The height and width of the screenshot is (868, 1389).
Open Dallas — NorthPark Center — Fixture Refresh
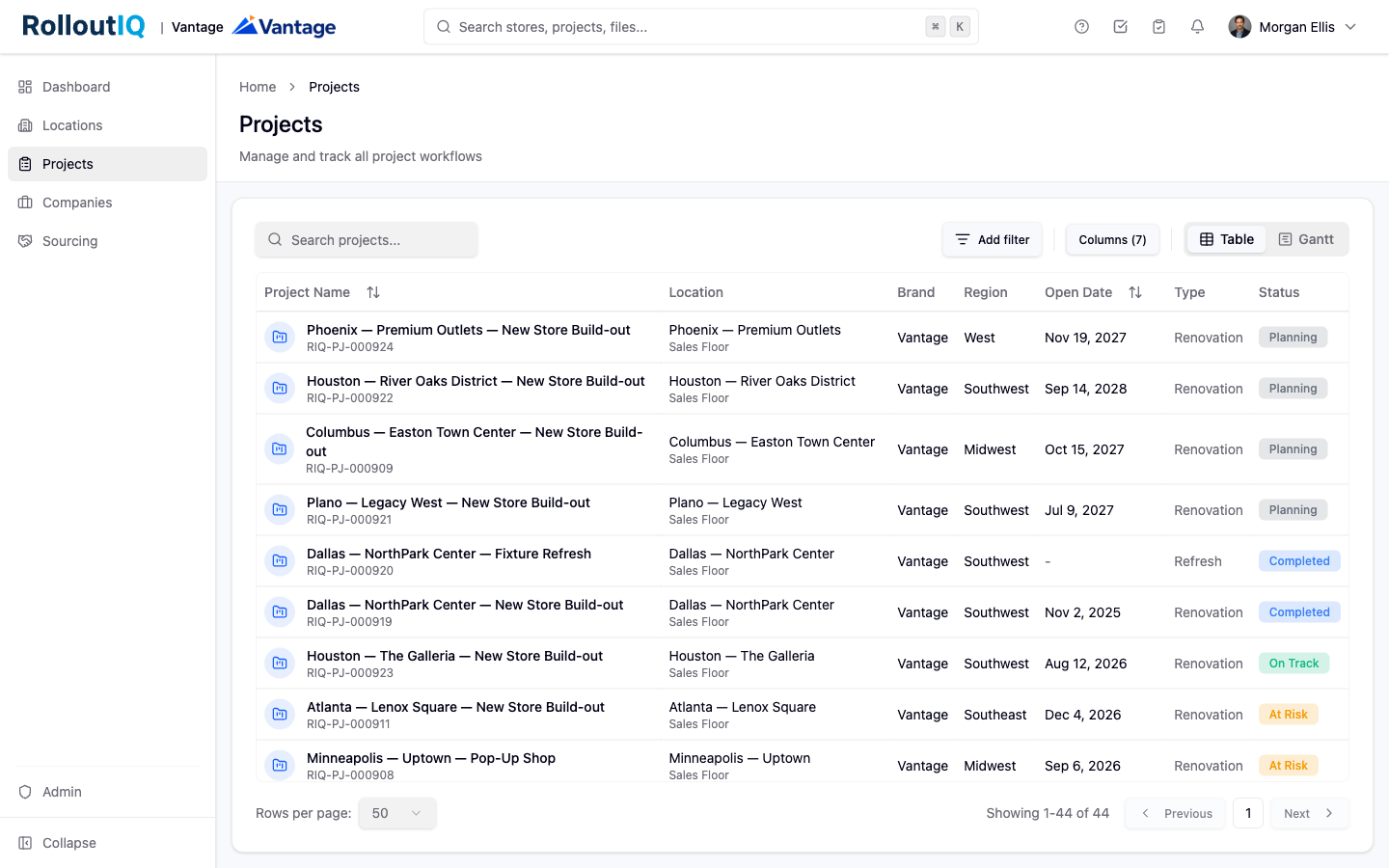(449, 554)
